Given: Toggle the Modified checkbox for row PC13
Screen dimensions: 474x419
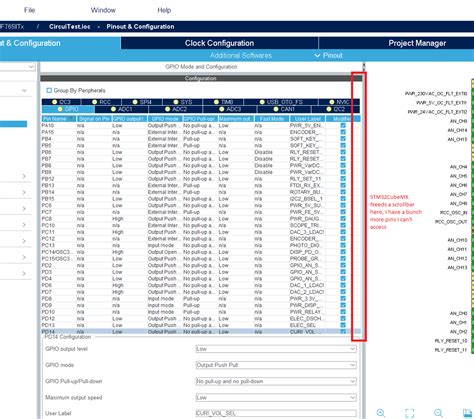Looking at the screenshot, I should tap(343, 245).
